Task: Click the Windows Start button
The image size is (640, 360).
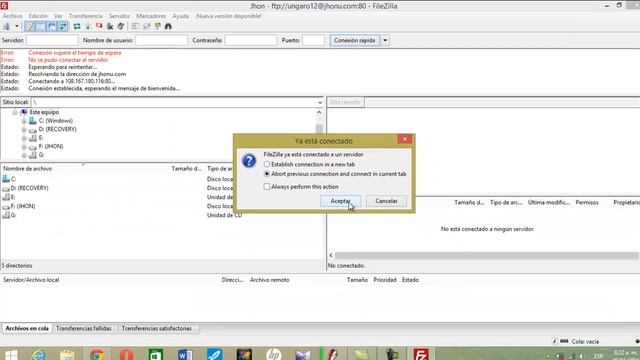Action: pos(11,355)
